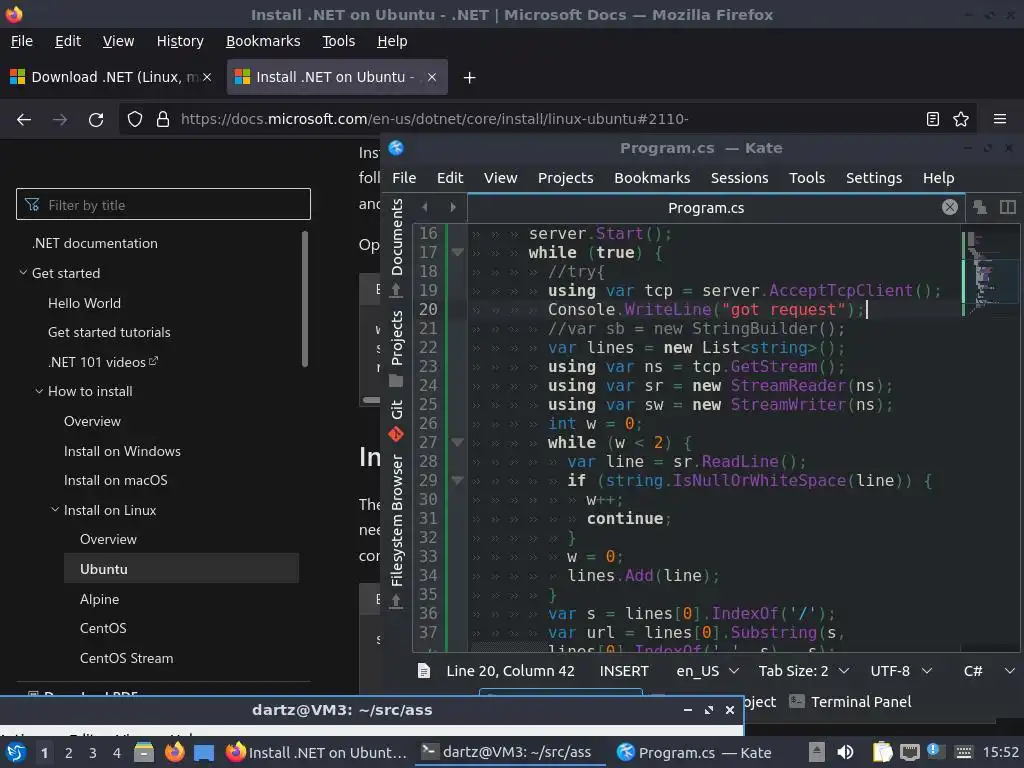Fold the if block at line 29
This screenshot has height=768, width=1024.
(x=458, y=481)
